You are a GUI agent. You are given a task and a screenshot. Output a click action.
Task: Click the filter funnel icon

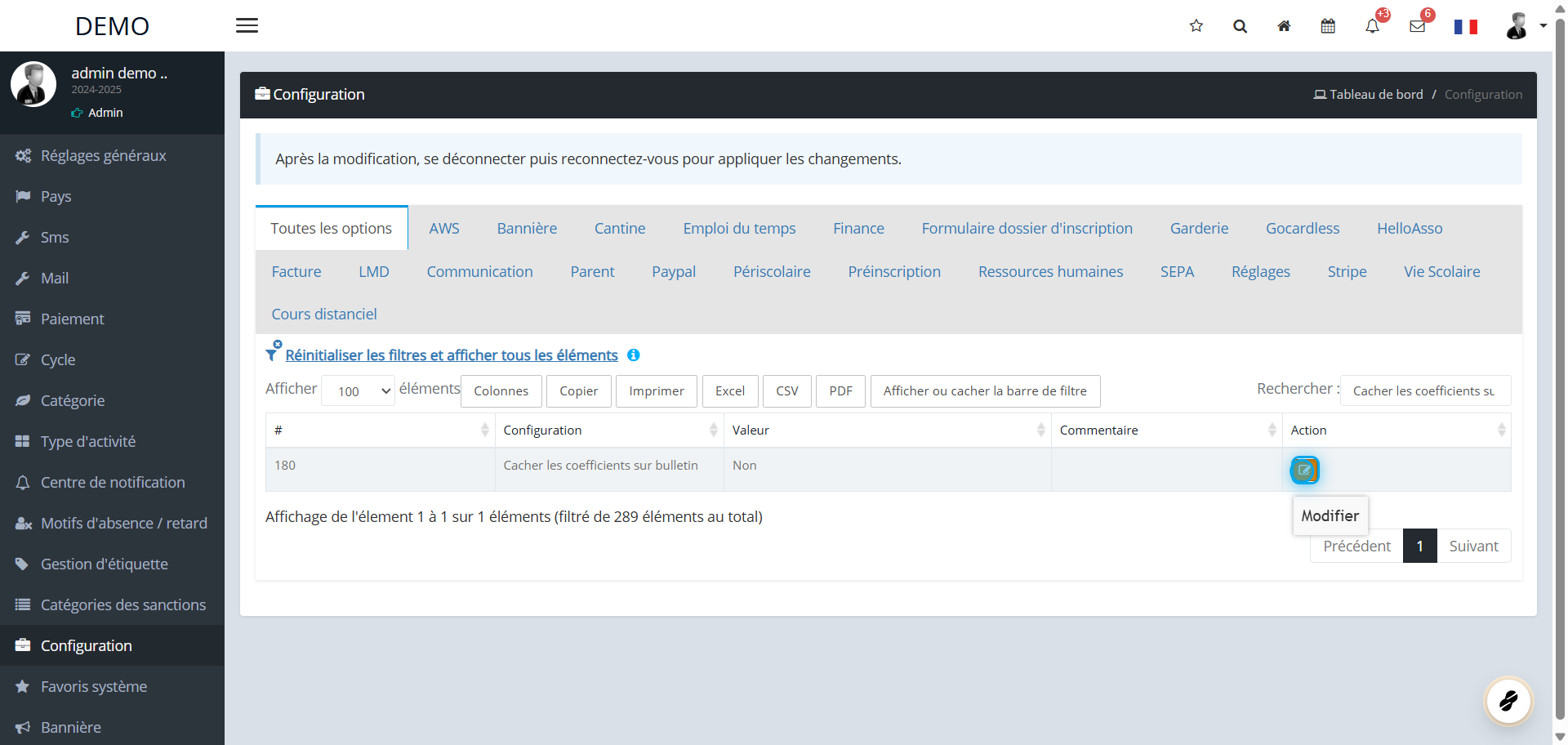273,353
